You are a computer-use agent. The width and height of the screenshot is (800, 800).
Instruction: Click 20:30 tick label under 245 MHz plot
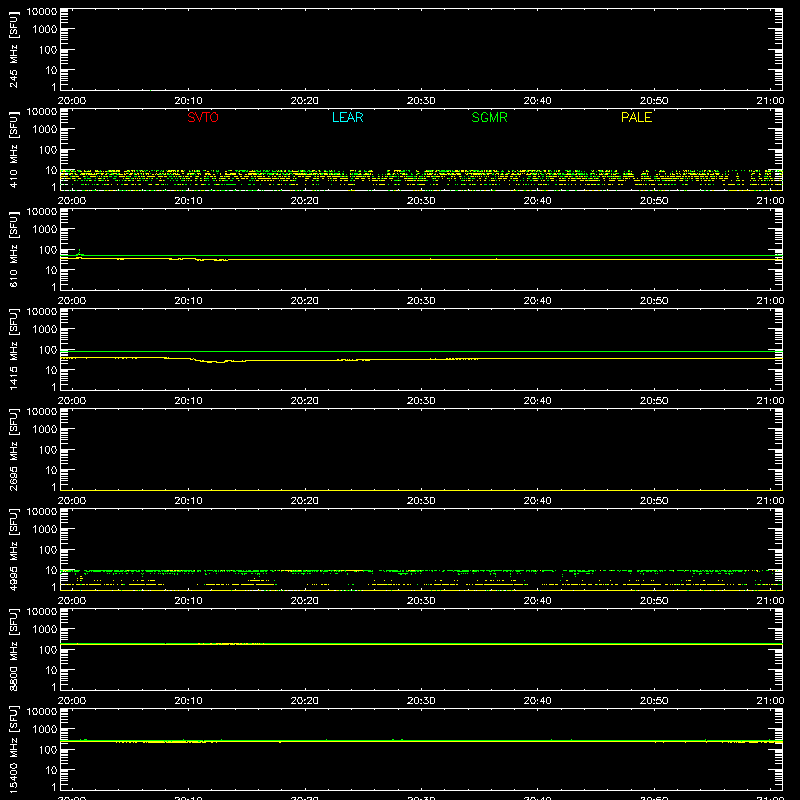(421, 101)
